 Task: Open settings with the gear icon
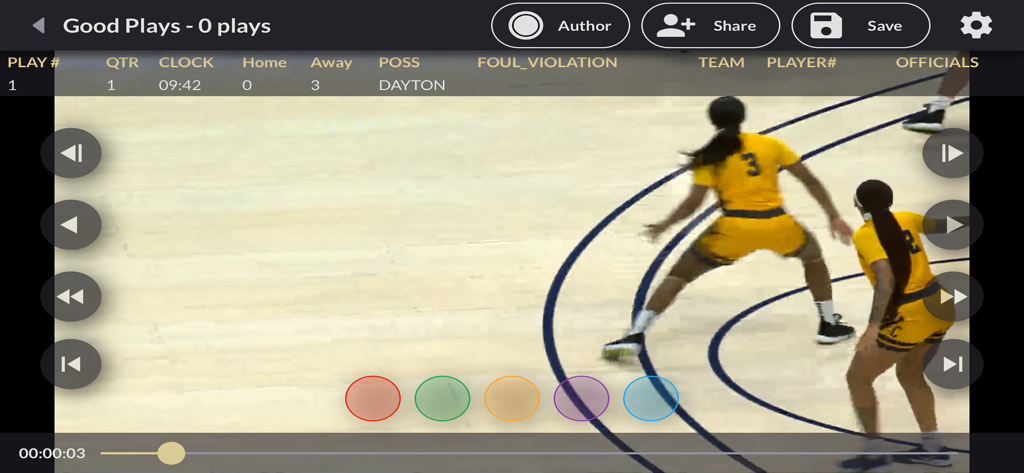(976, 25)
